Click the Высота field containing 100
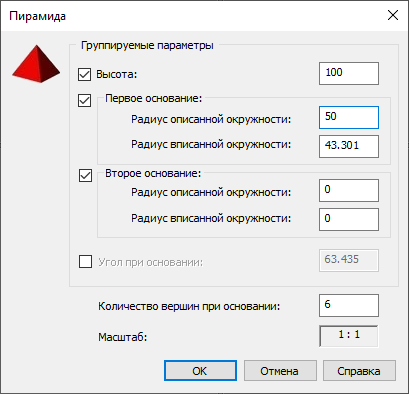409x394 pixels. point(349,73)
